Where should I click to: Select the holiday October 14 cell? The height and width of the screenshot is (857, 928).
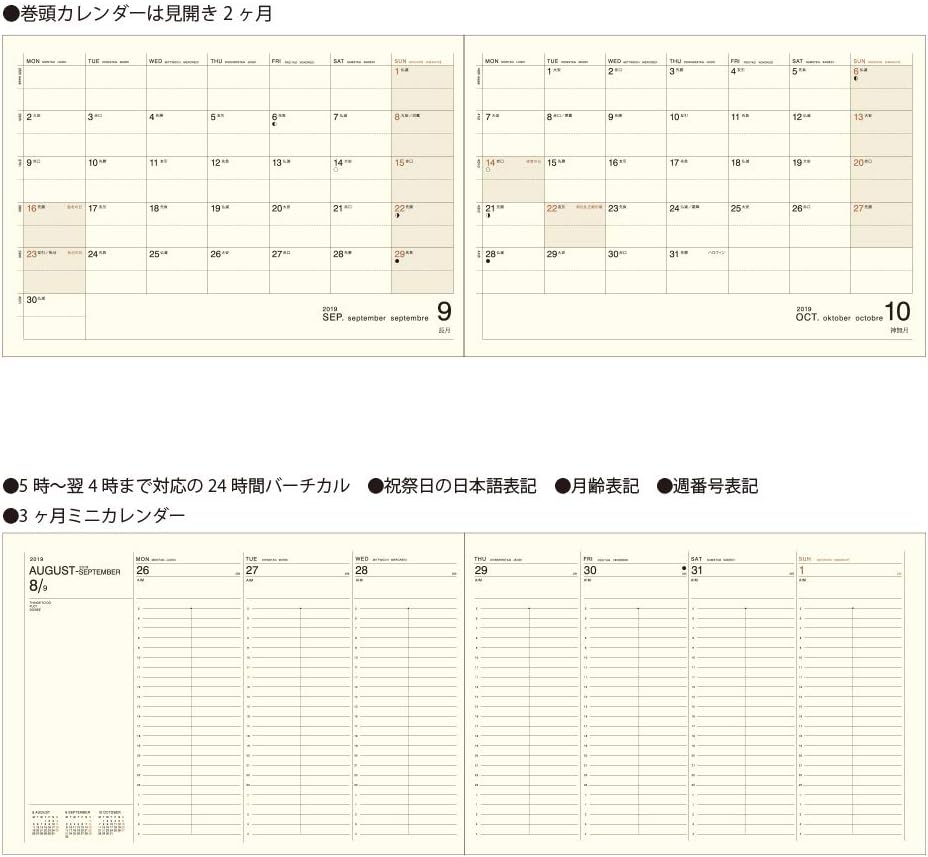click(514, 179)
